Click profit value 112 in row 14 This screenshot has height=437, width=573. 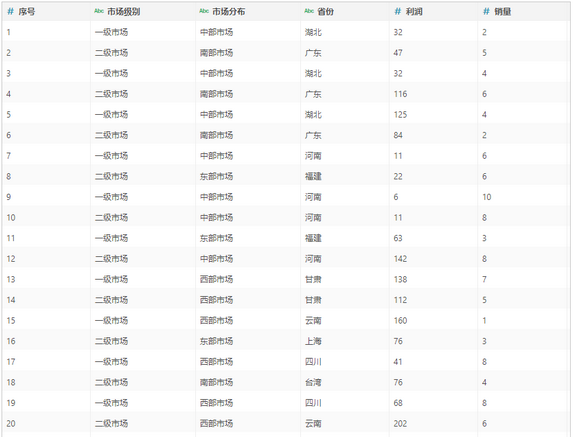click(x=400, y=300)
